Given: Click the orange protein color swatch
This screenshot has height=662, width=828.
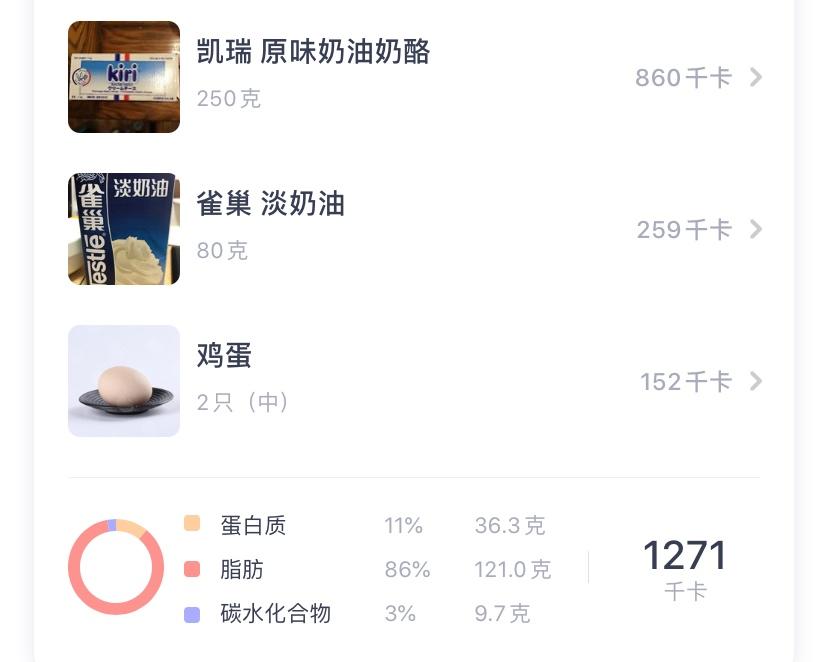Looking at the screenshot, I should tap(192, 524).
